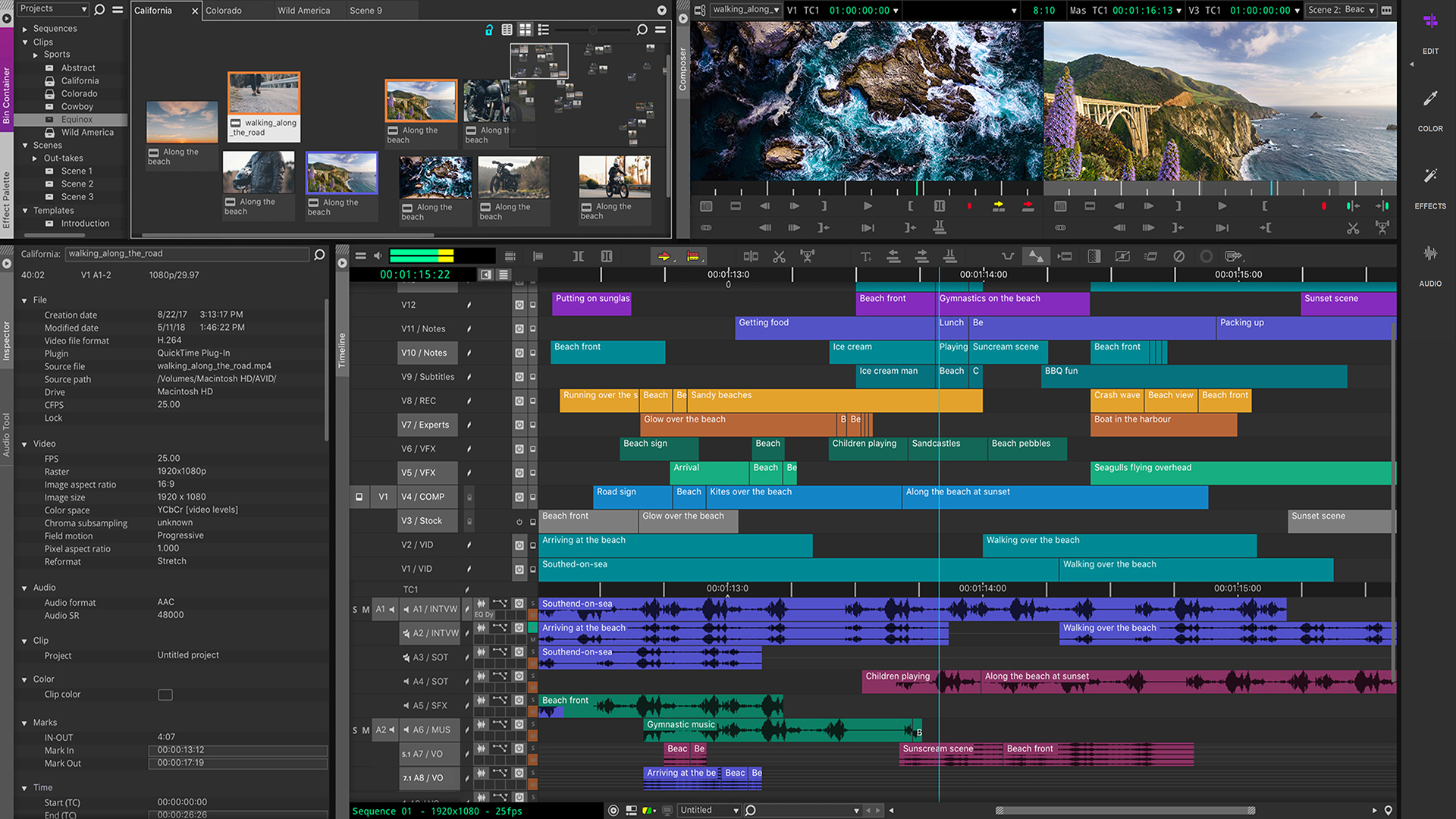This screenshot has width=1456, height=819.
Task: Adjust the bin thumbnail size slider
Action: 591,30
